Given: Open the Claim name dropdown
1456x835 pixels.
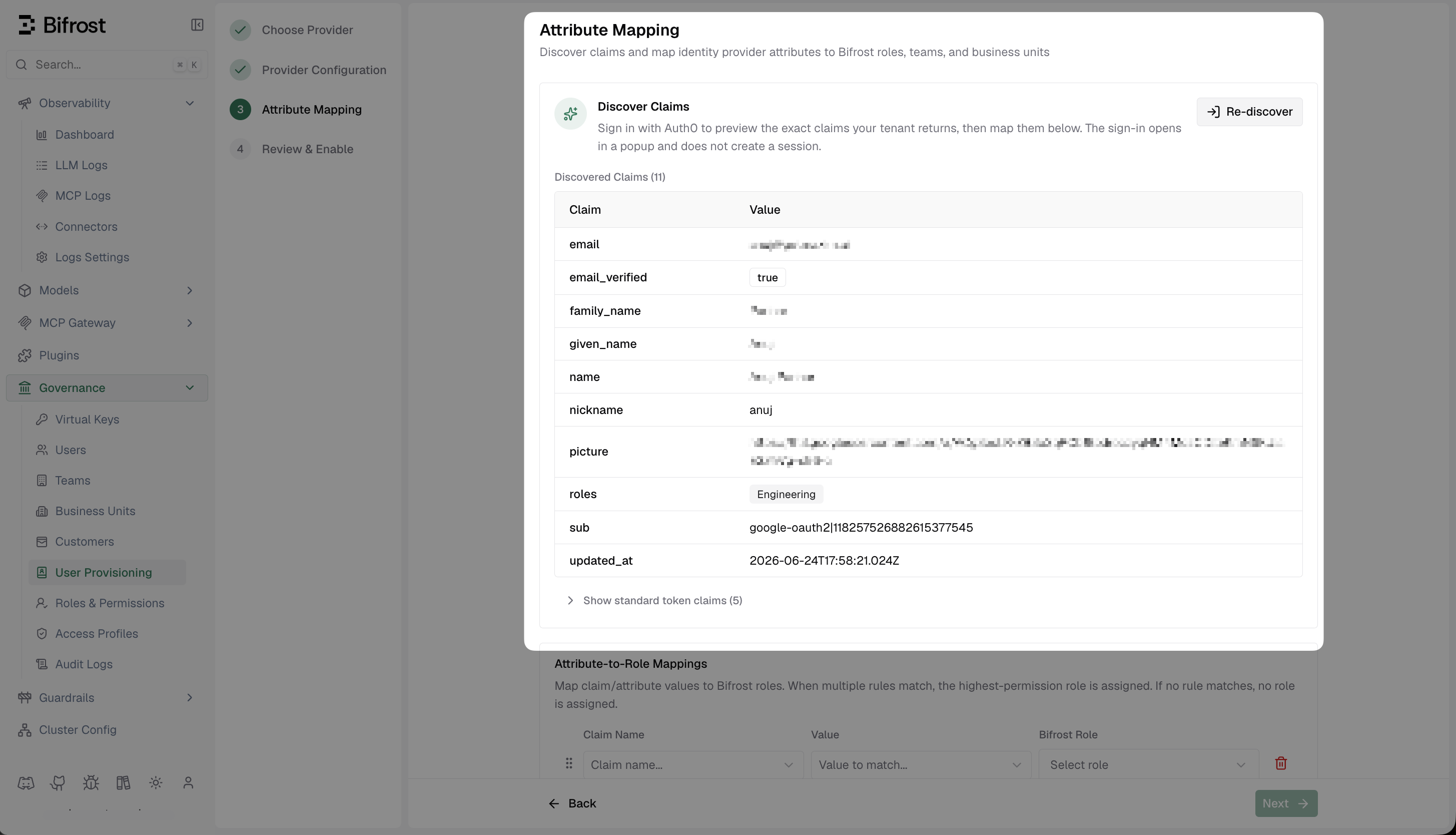Looking at the screenshot, I should (x=693, y=764).
